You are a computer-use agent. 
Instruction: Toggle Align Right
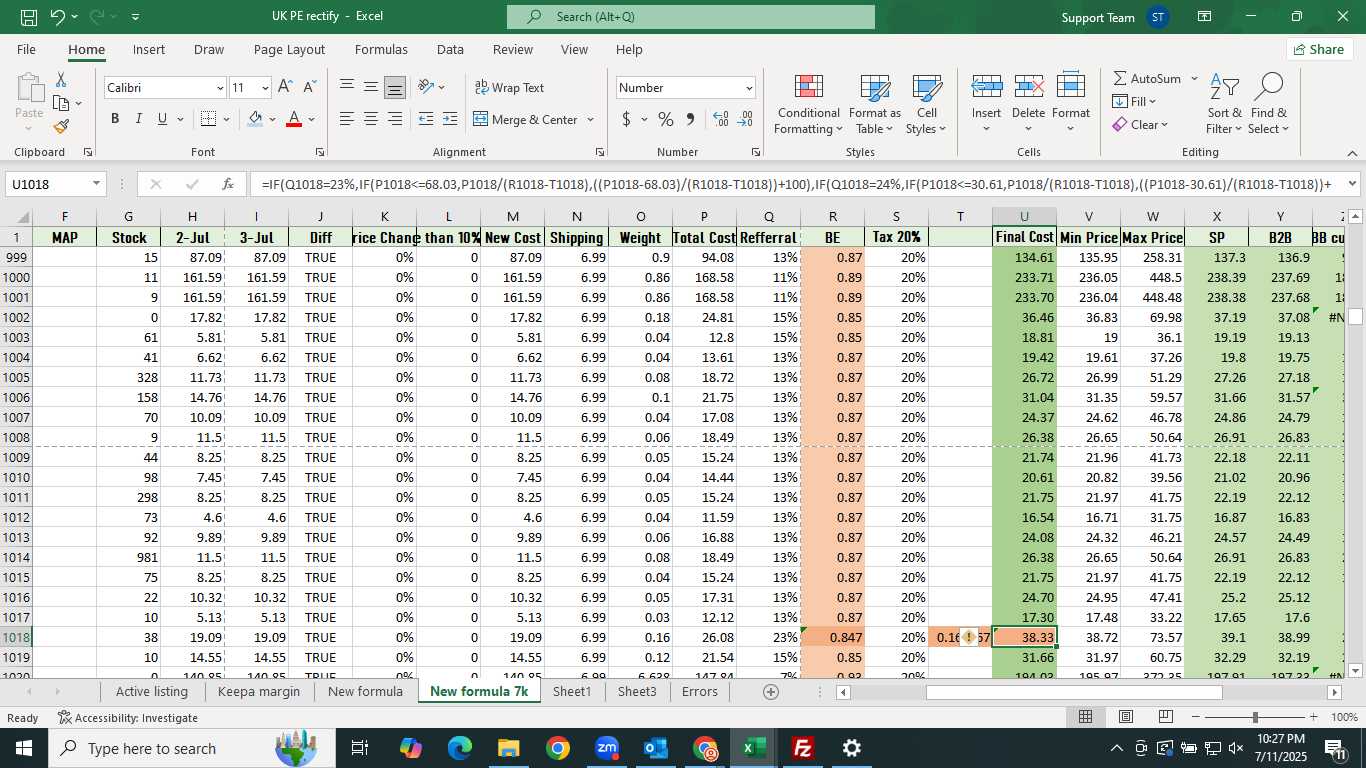point(395,119)
